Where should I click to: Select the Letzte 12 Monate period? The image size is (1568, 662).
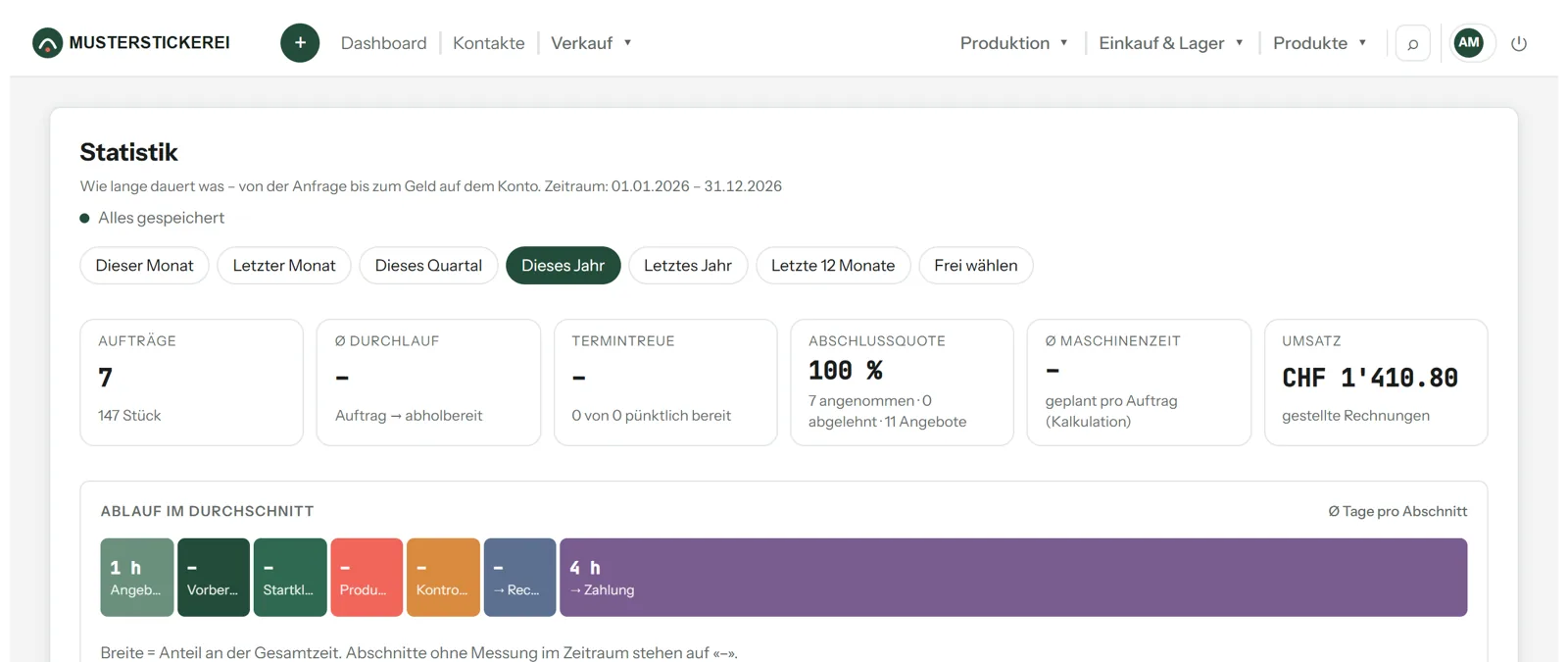pos(833,266)
